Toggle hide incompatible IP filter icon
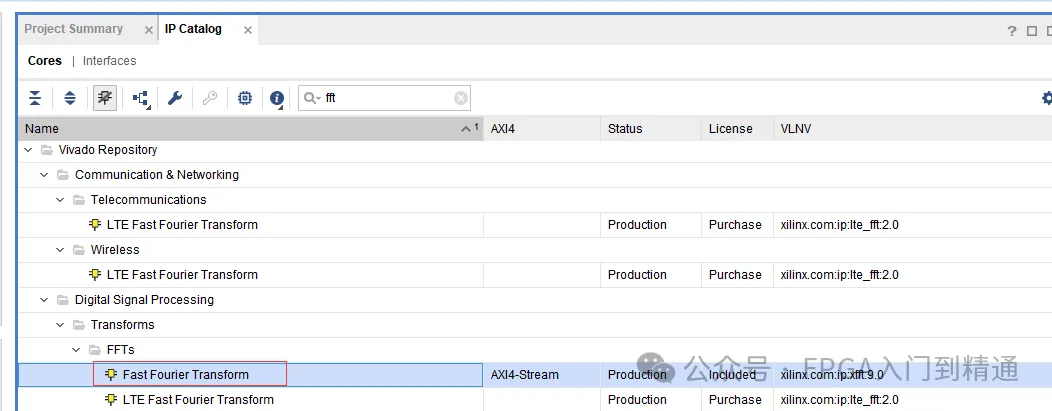1052x411 pixels. (x=105, y=99)
